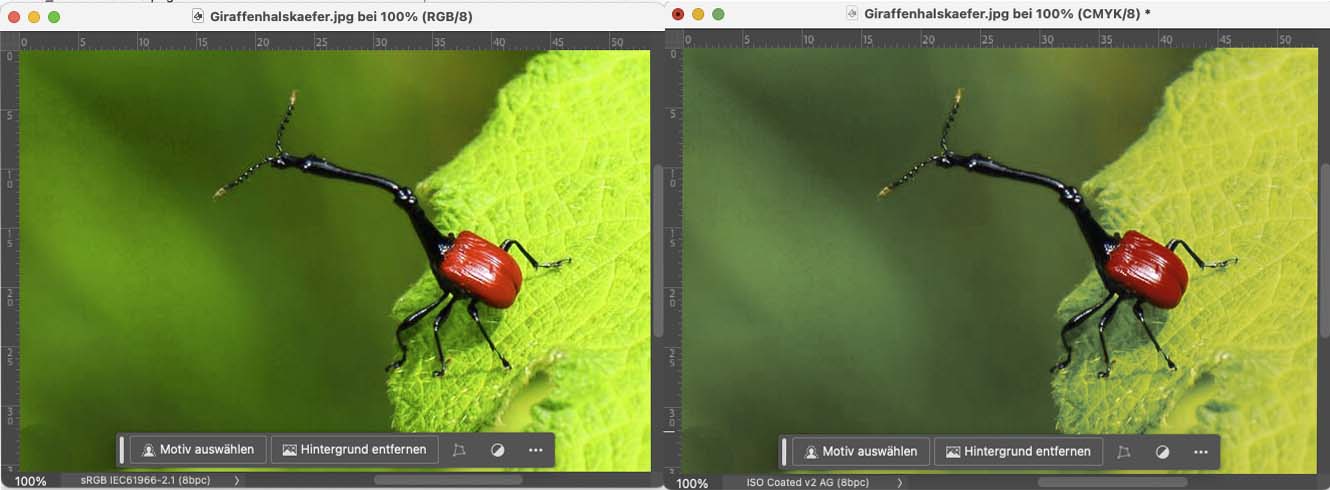The width and height of the screenshot is (1330, 490).
Task: Click the horizontal scrollbar of the RGB window
Action: 447,480
